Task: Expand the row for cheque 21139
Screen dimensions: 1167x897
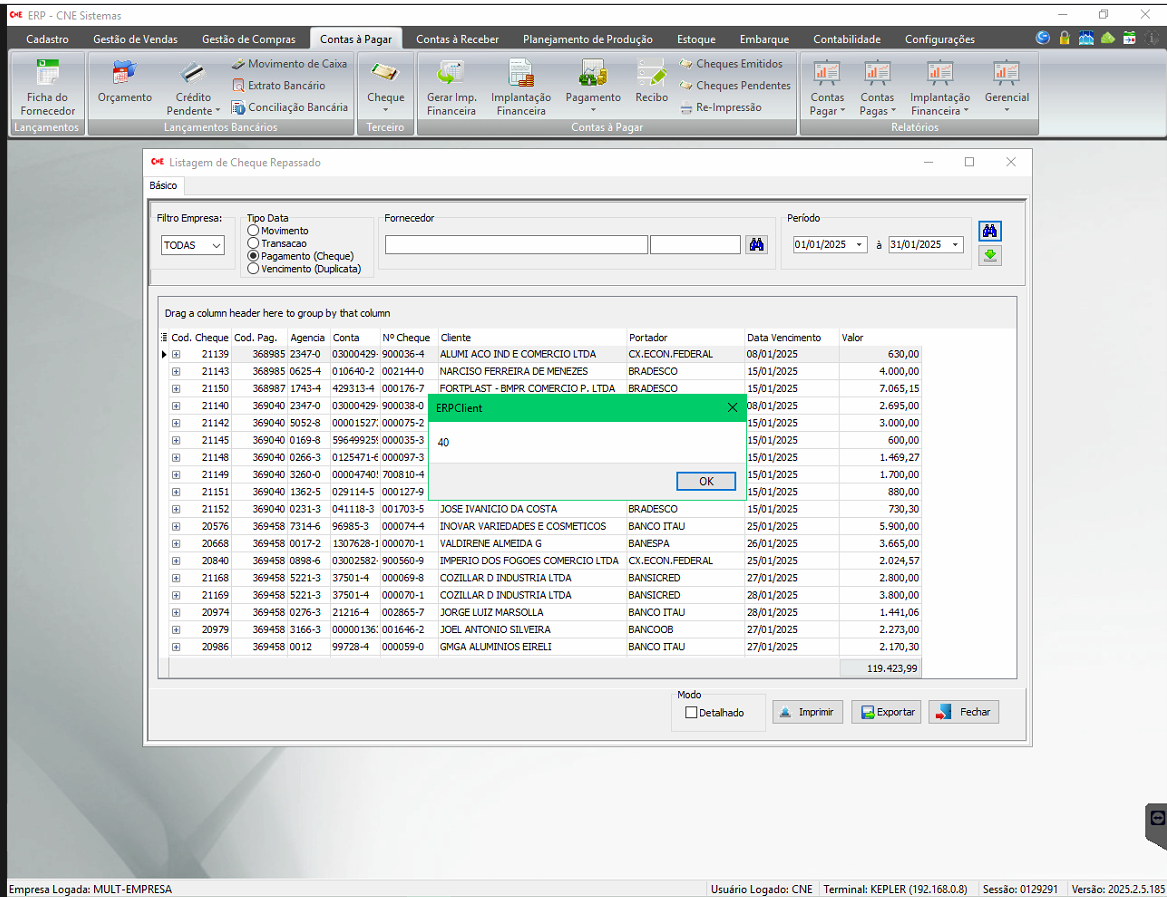Action: (176, 354)
